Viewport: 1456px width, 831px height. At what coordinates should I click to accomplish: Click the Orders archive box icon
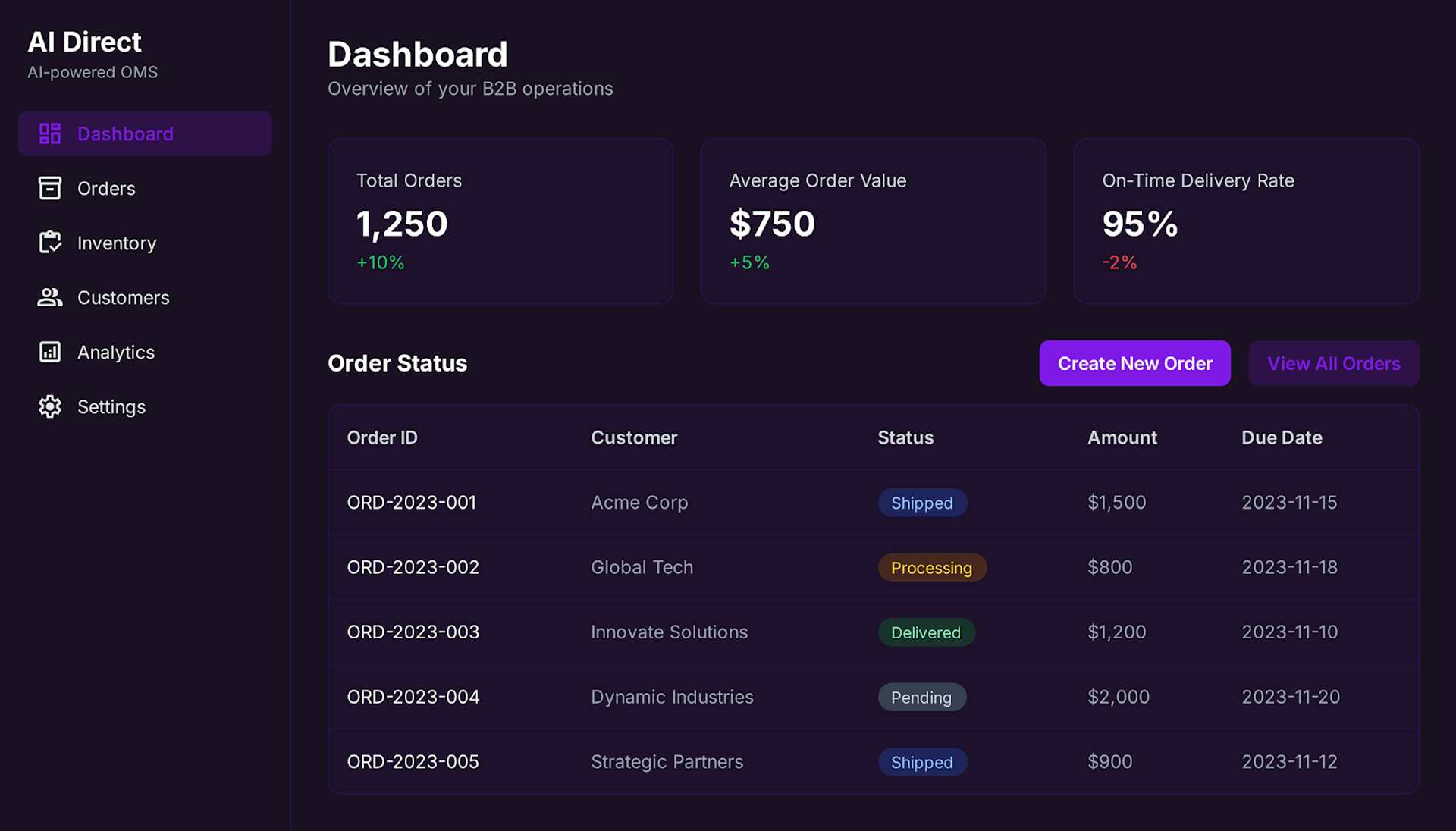click(50, 188)
